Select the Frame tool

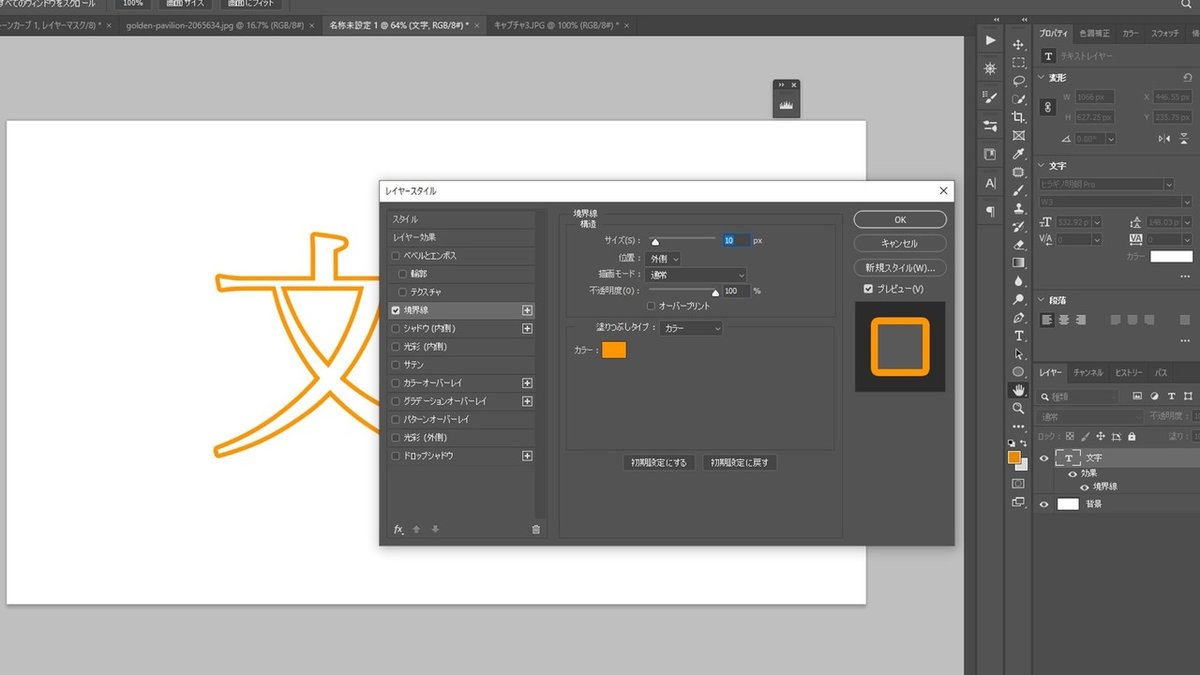pyautogui.click(x=1018, y=135)
